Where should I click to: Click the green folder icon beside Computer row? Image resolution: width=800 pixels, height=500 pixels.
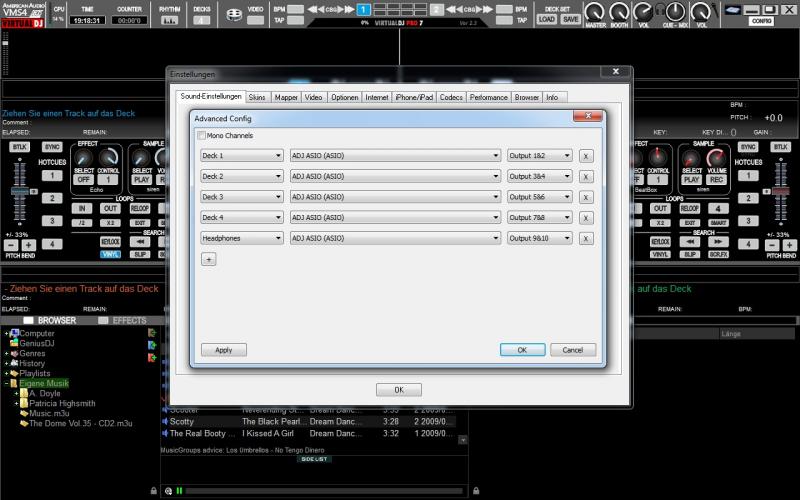[x=152, y=333]
